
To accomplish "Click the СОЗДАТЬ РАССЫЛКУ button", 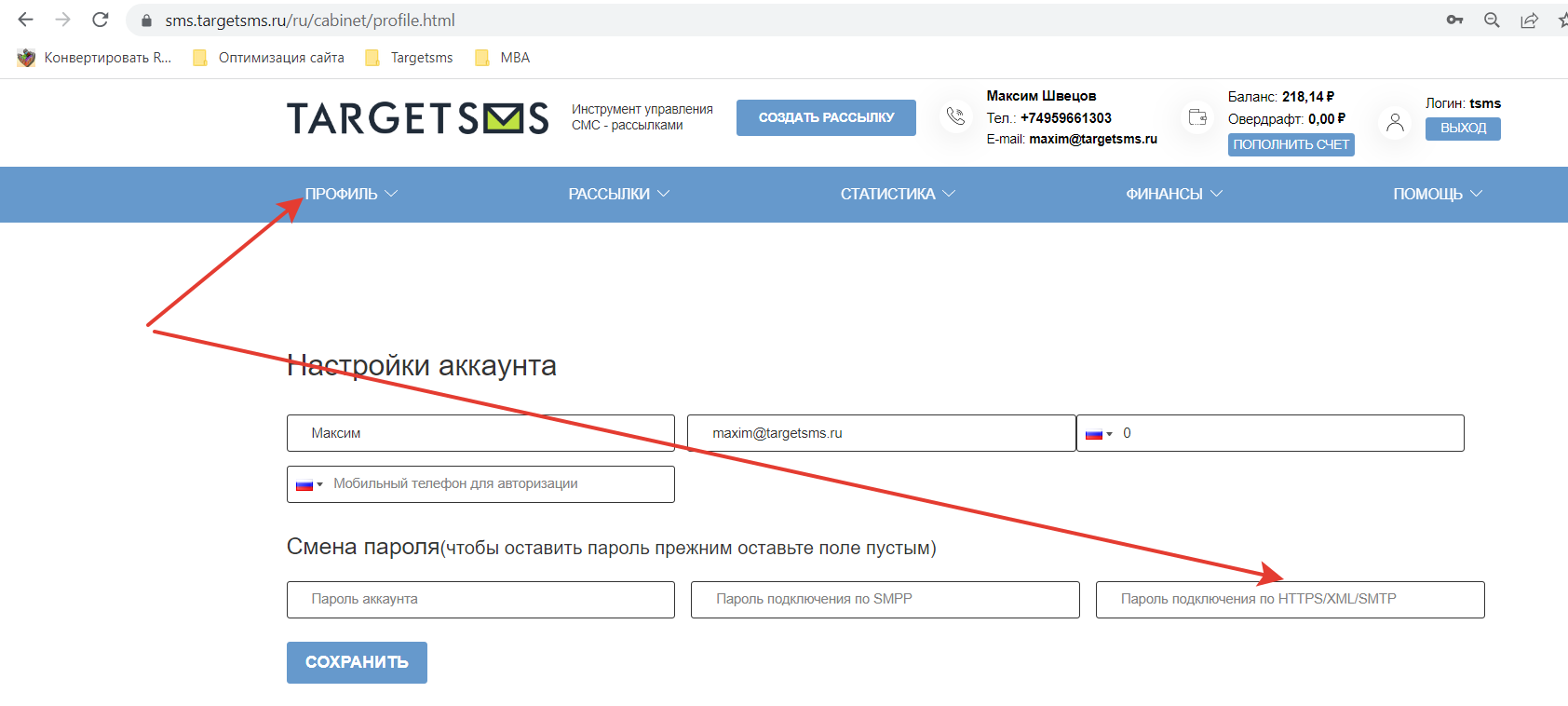I will (x=826, y=117).
